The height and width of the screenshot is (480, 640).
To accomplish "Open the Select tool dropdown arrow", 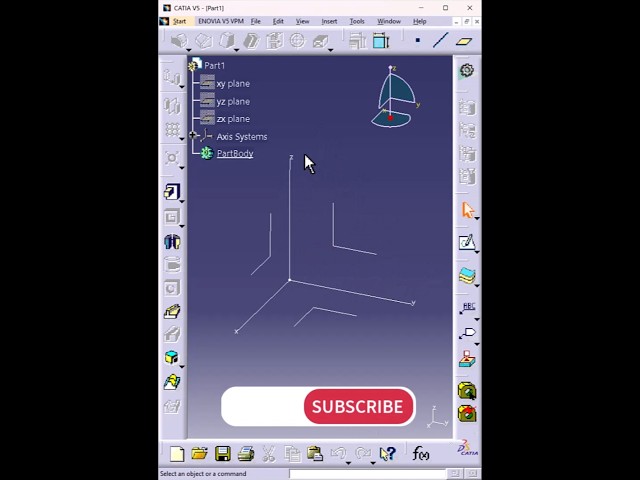I will click(x=477, y=219).
